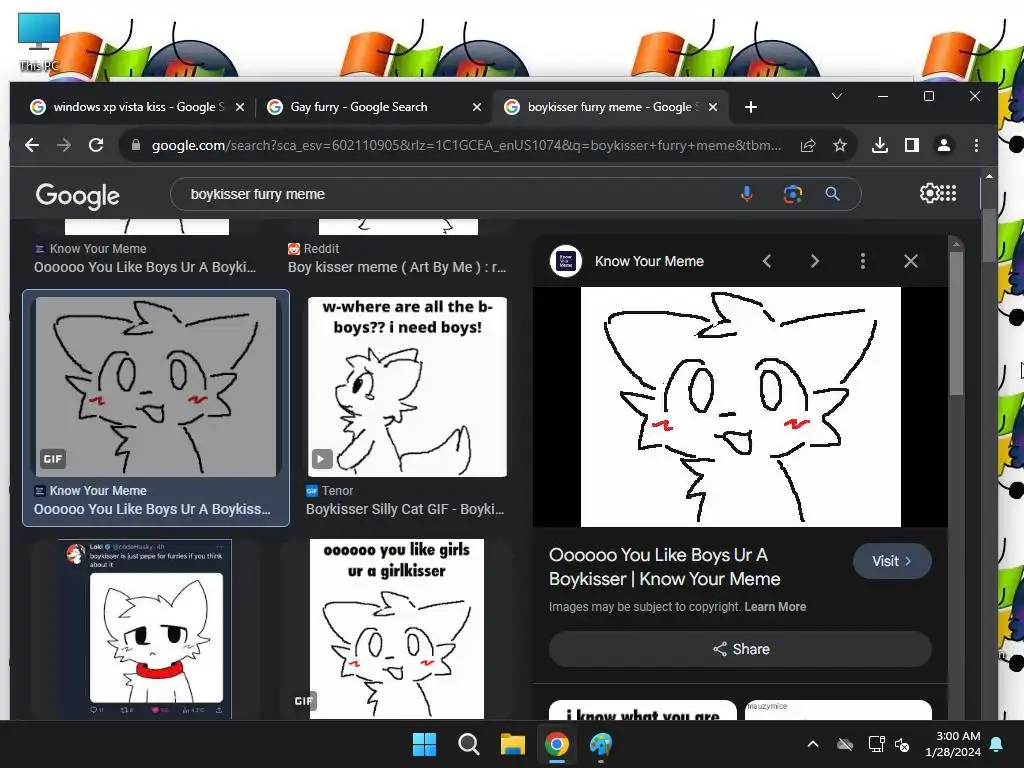The width and height of the screenshot is (1024, 768).
Task: Click the Visit button
Action: point(891,561)
